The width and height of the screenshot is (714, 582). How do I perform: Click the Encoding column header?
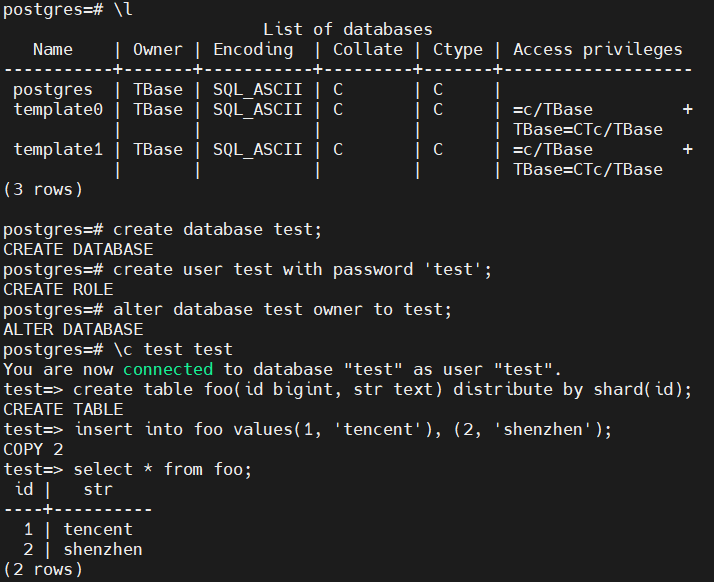[253, 49]
